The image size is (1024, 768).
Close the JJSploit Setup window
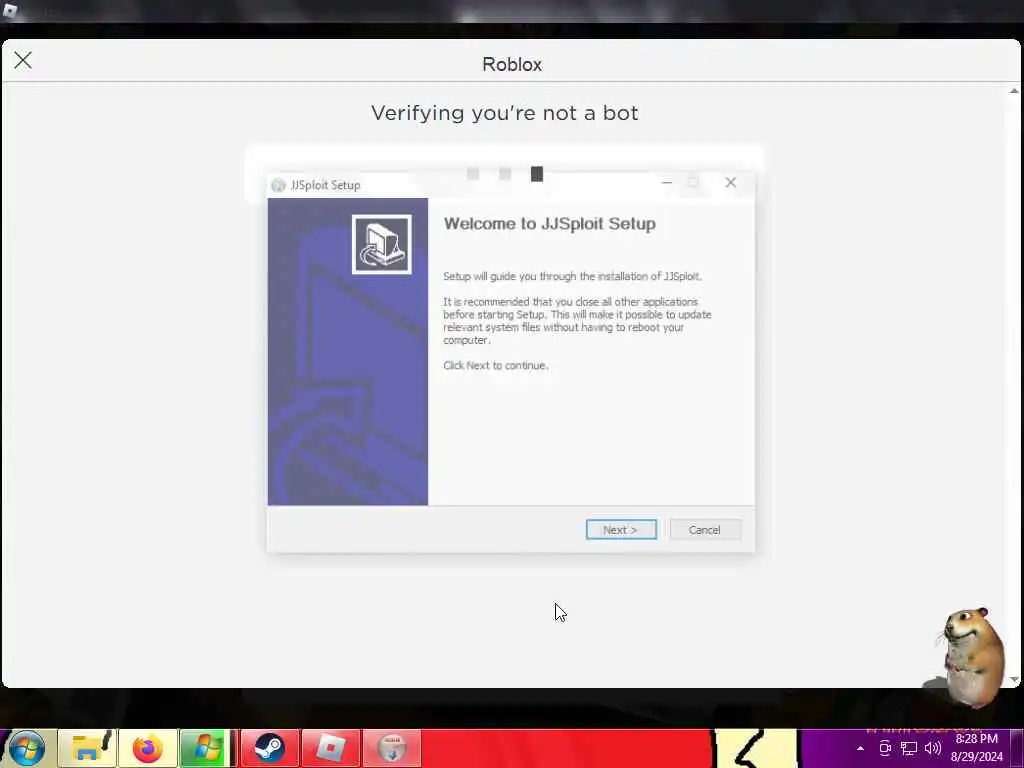click(x=731, y=183)
